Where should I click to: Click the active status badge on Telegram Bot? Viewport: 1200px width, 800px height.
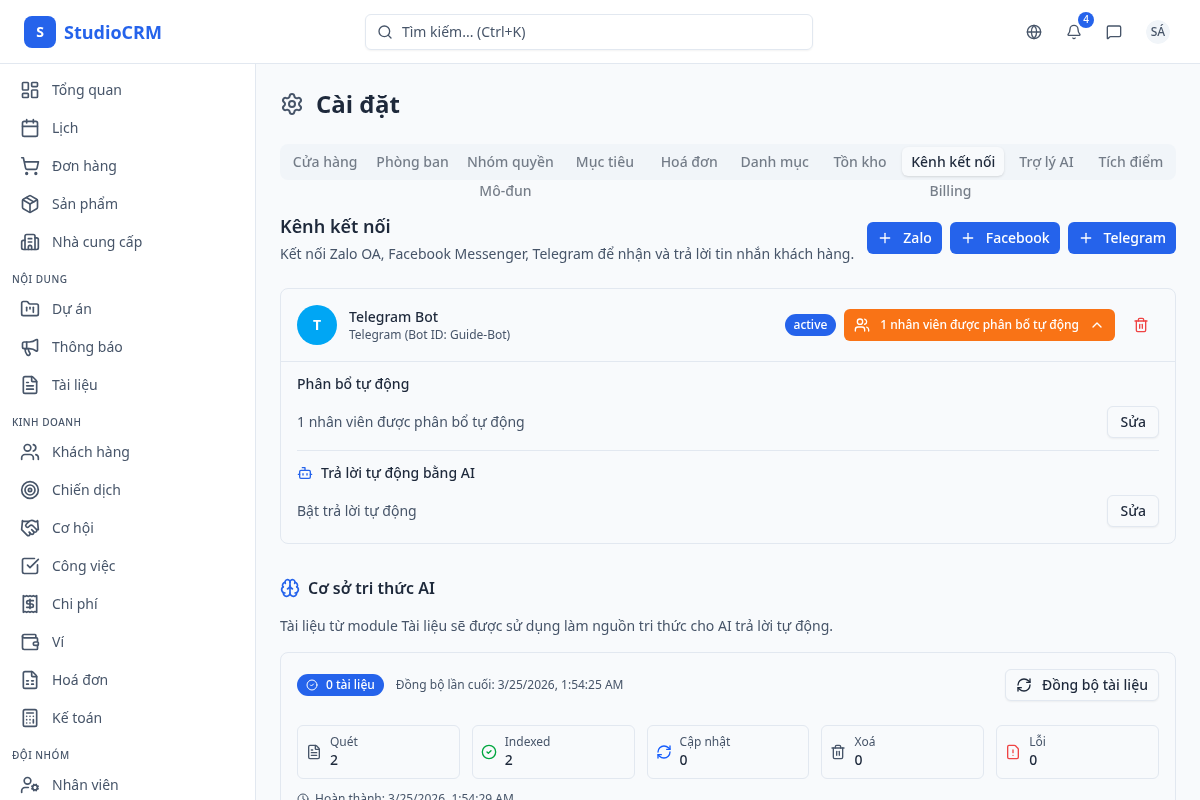point(810,324)
